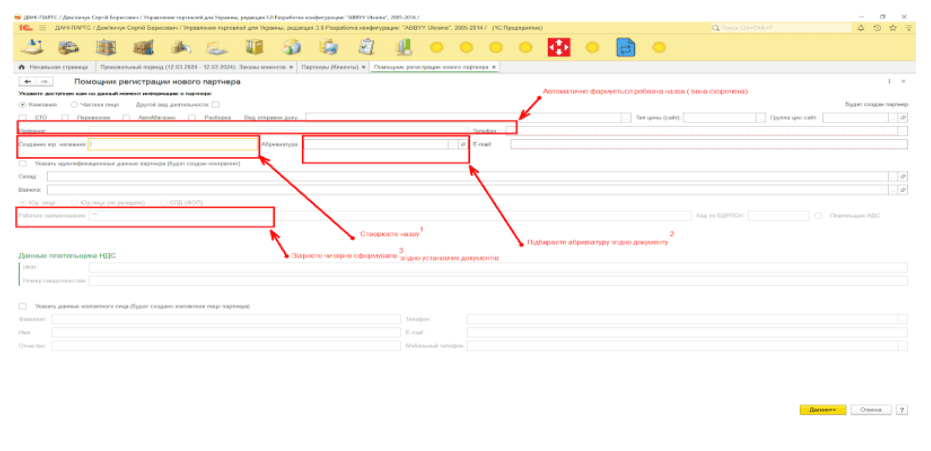Image resolution: width=931 pixels, height=451 pixels.
Task: Check the Другой вид деятельности checkbox
Action: point(215,104)
